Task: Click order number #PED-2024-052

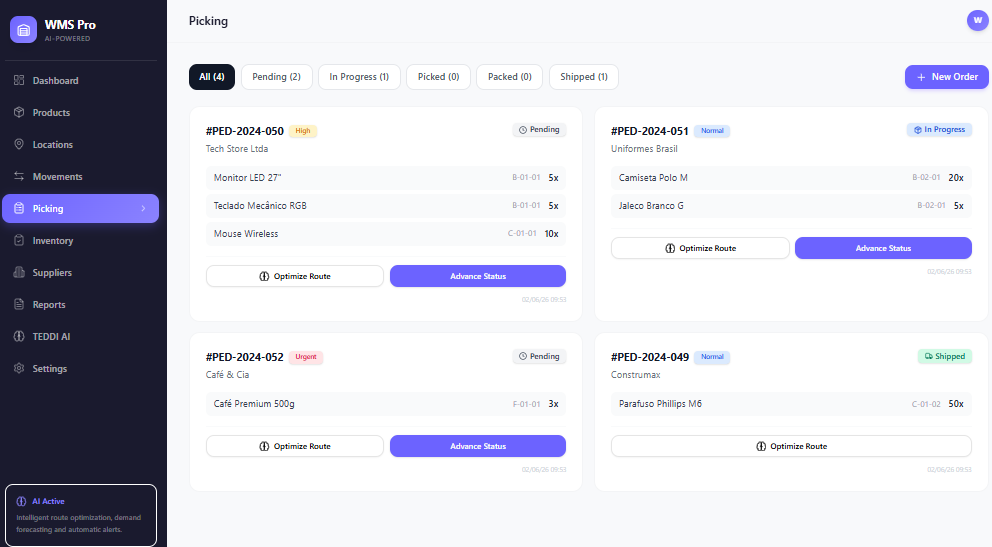Action: (x=245, y=357)
